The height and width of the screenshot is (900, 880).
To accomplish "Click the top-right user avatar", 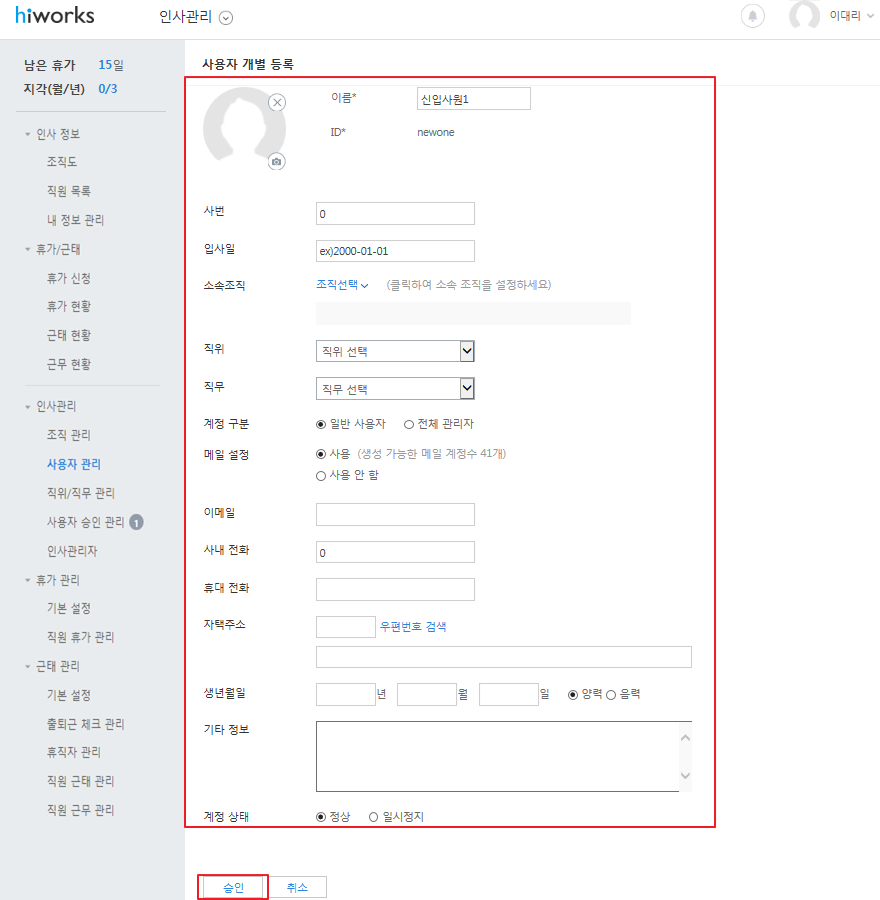I will click(804, 15).
